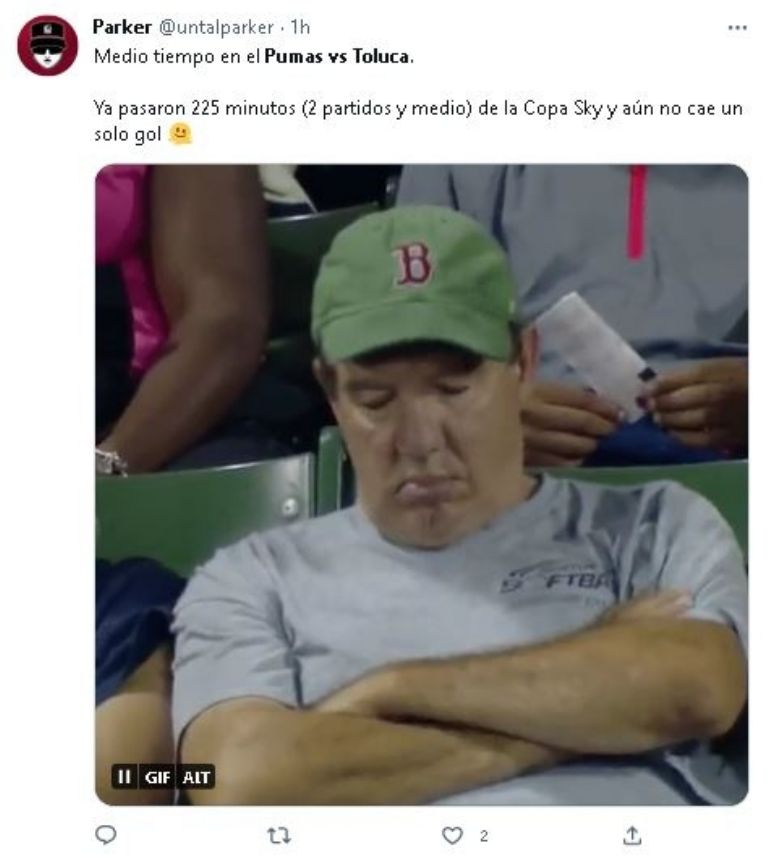View who liked via the count 2
This screenshot has height=858, width=768.
click(x=484, y=836)
